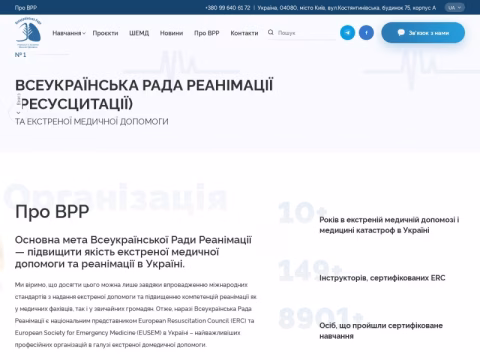Open Про ВРР in main navigation
The width and height of the screenshot is (480, 360).
pos(207,33)
